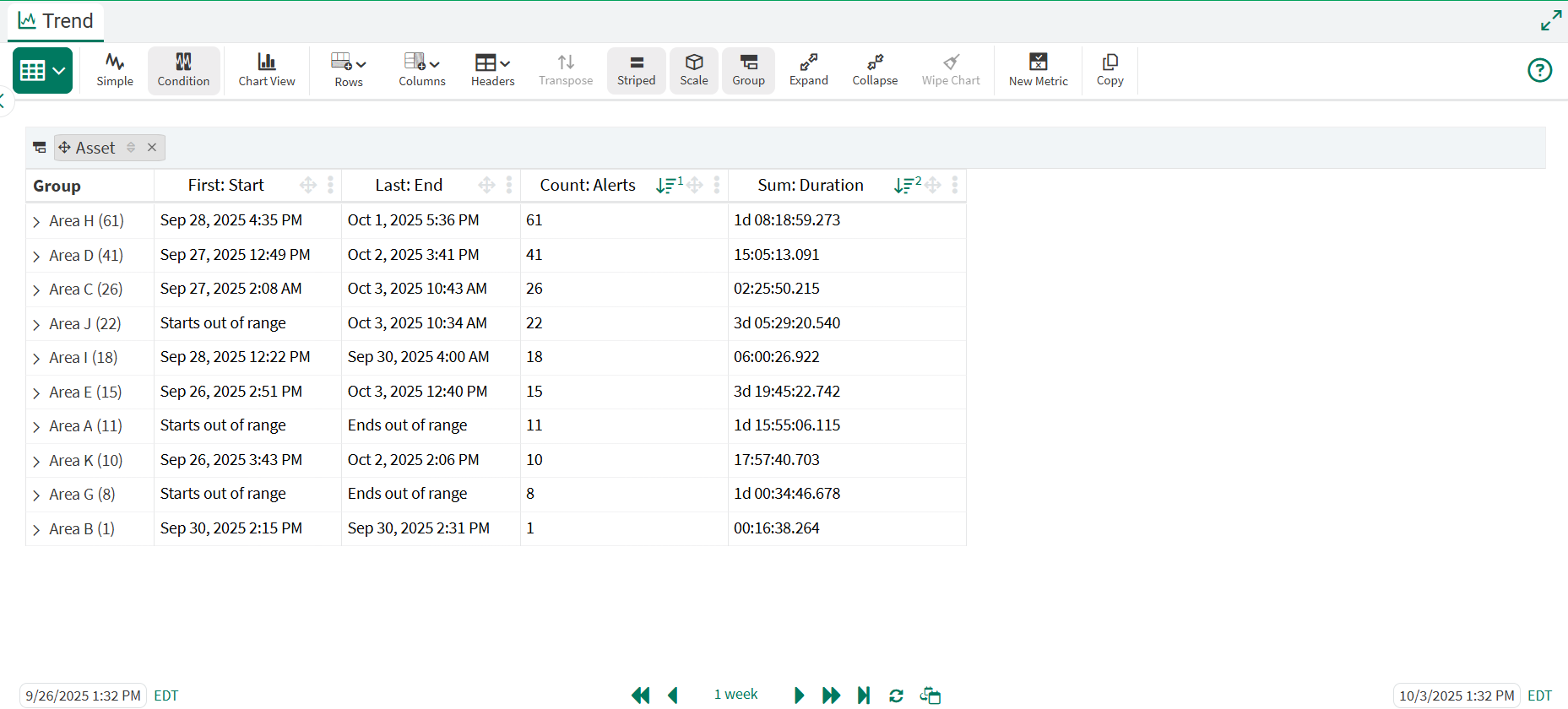Open the Rows dropdown
Image resolution: width=1568 pixels, height=709 pixels.
(349, 70)
